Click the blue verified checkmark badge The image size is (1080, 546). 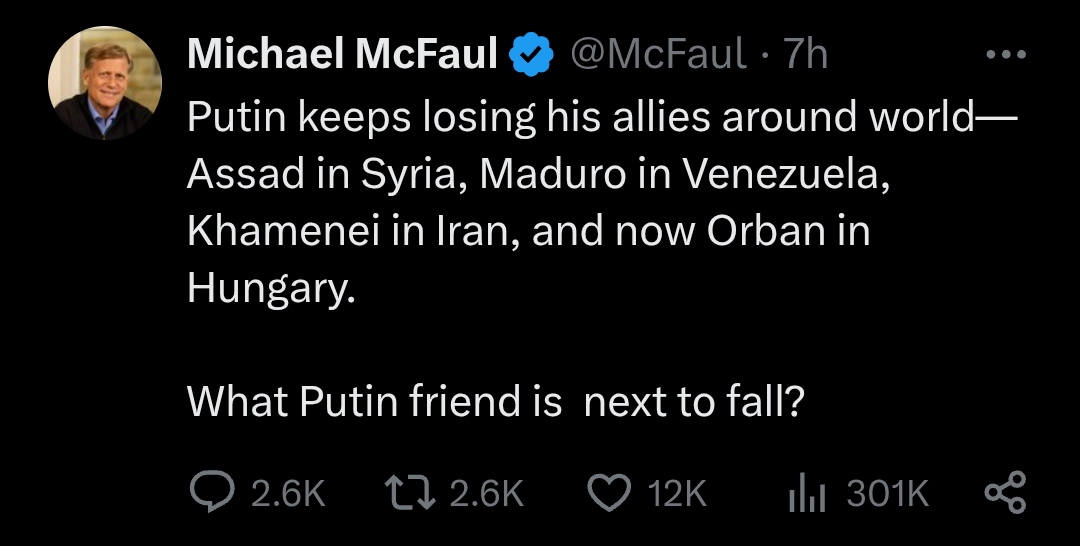(531, 54)
